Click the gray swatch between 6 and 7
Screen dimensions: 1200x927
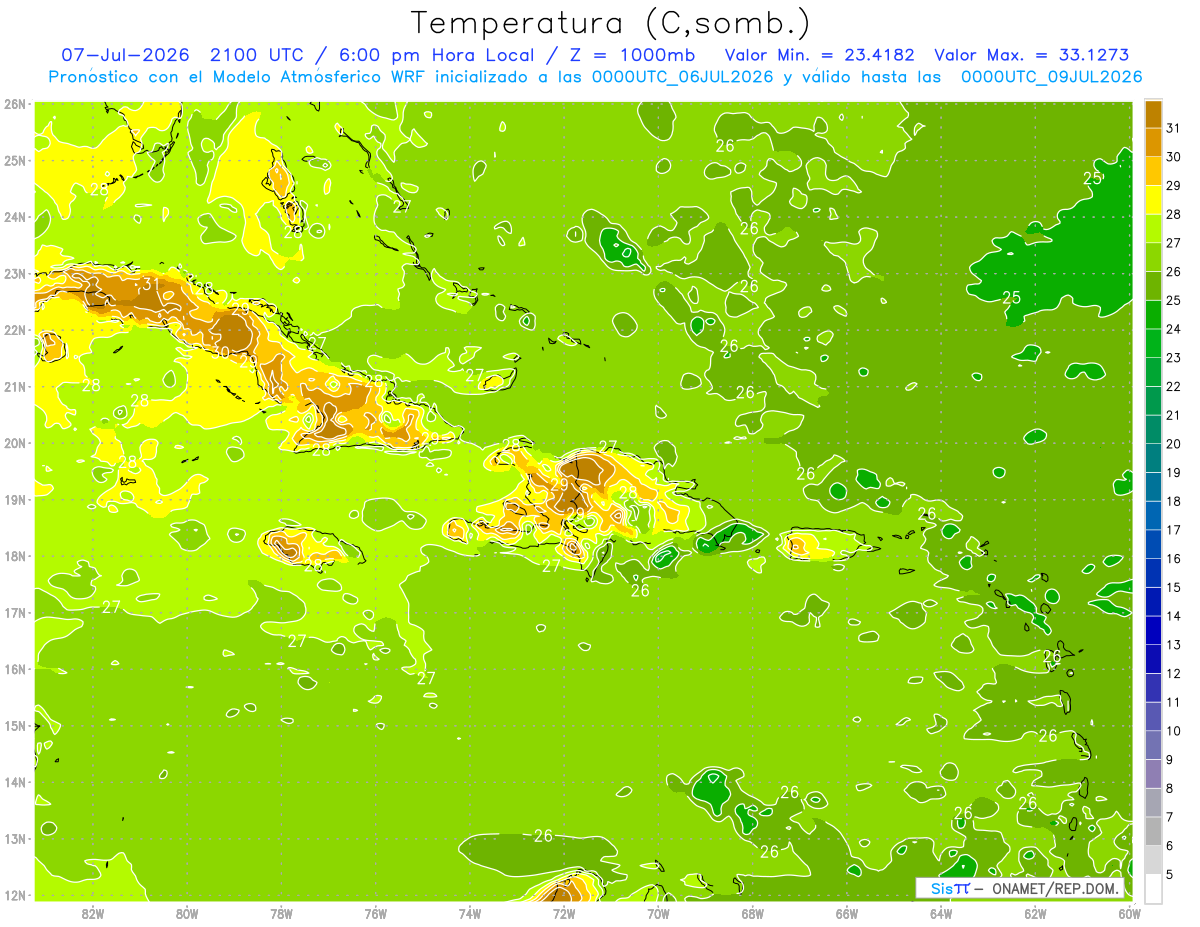click(x=1154, y=831)
